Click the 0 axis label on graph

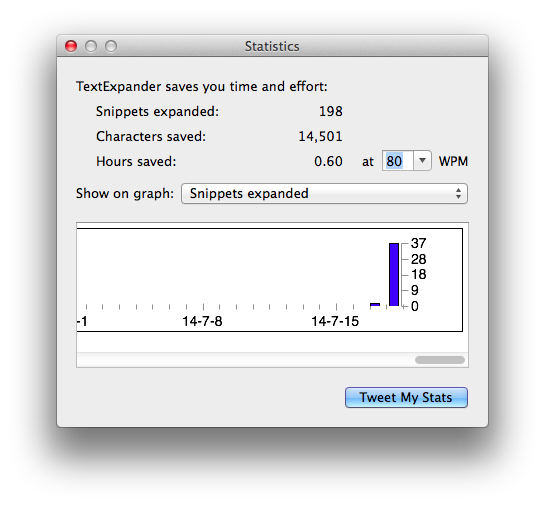pyautogui.click(x=415, y=306)
